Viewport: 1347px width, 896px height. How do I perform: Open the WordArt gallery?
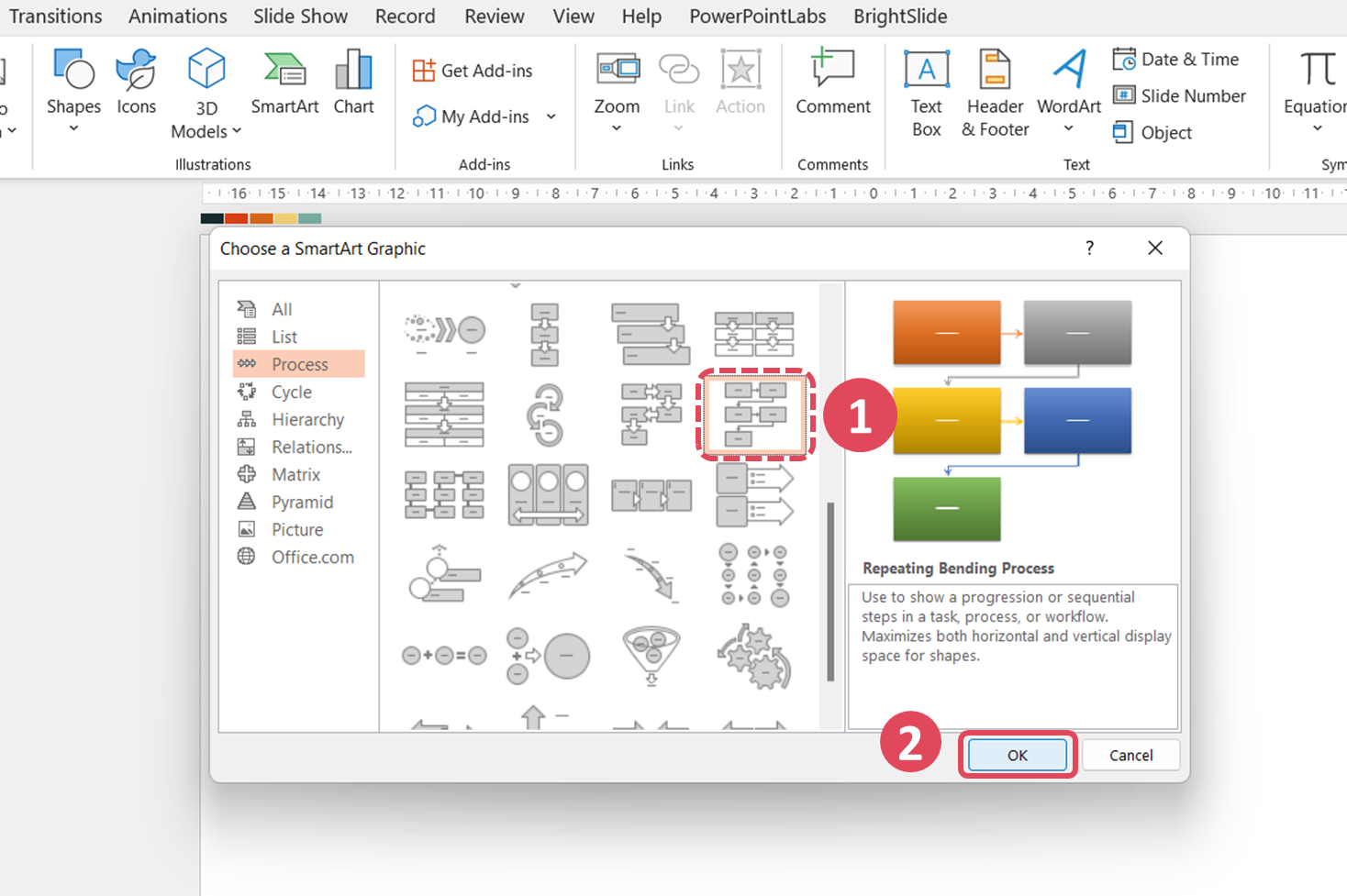click(x=1069, y=92)
